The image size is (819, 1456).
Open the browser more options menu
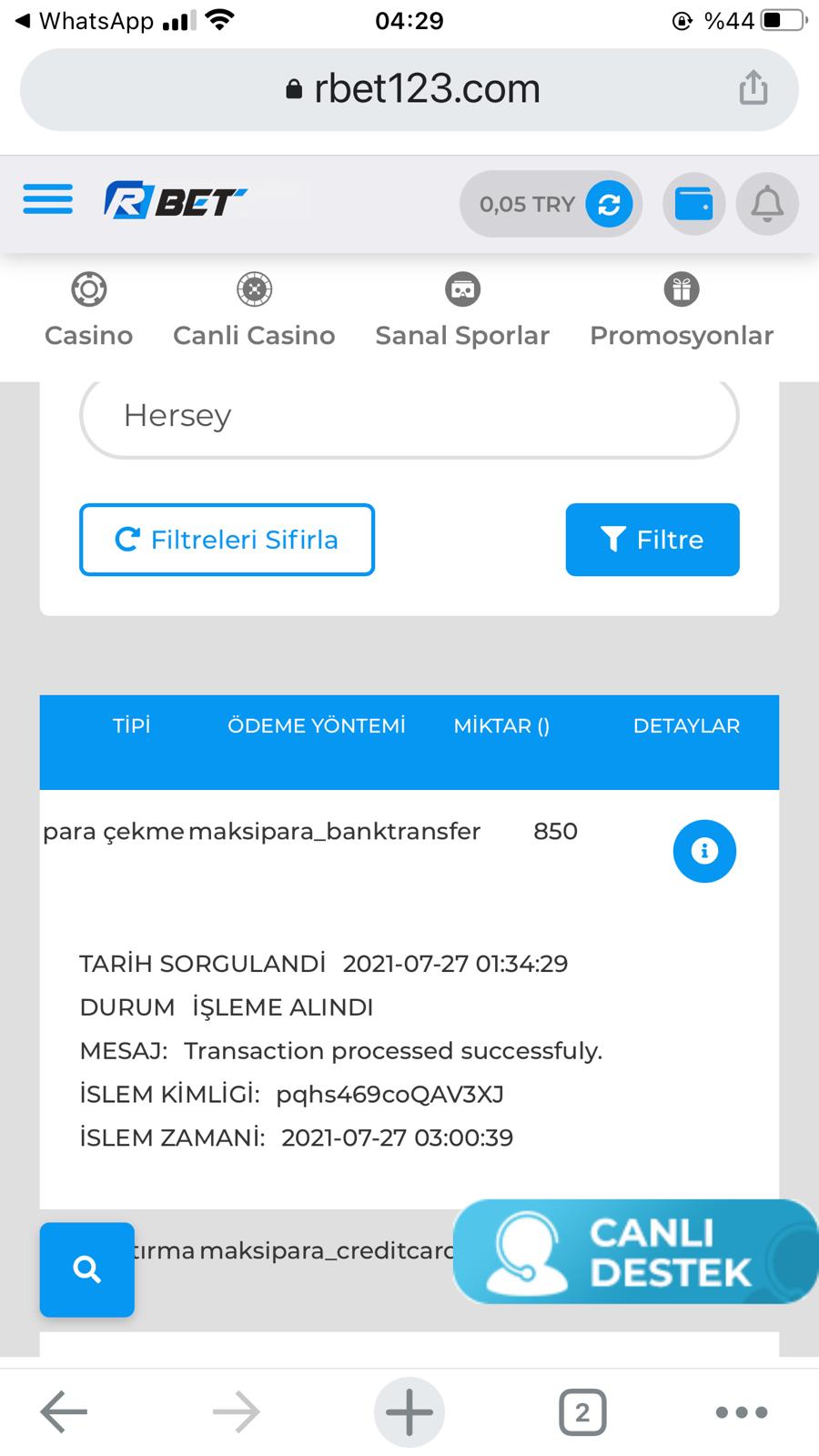click(x=742, y=1412)
